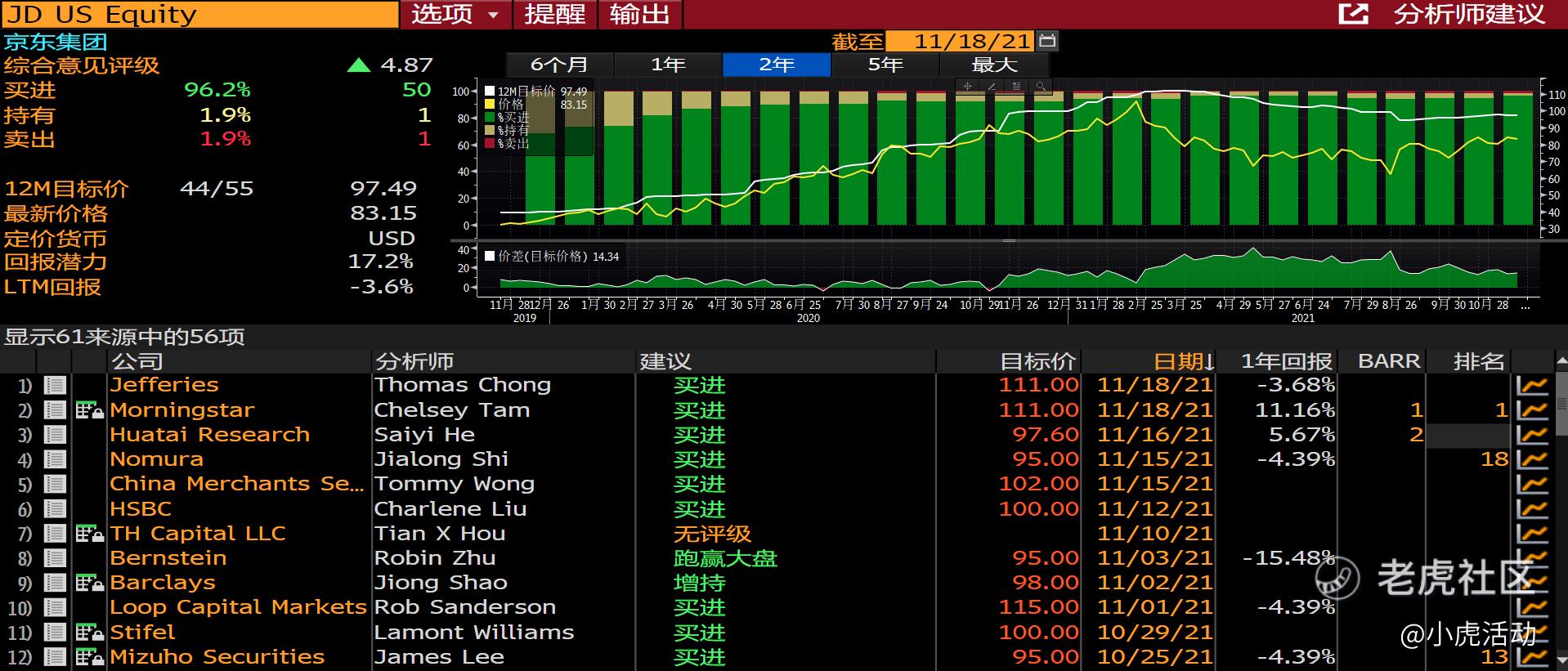Screen dimensions: 1568x671
Task: Click the 提醒 button in the top bar
Action: [555, 14]
